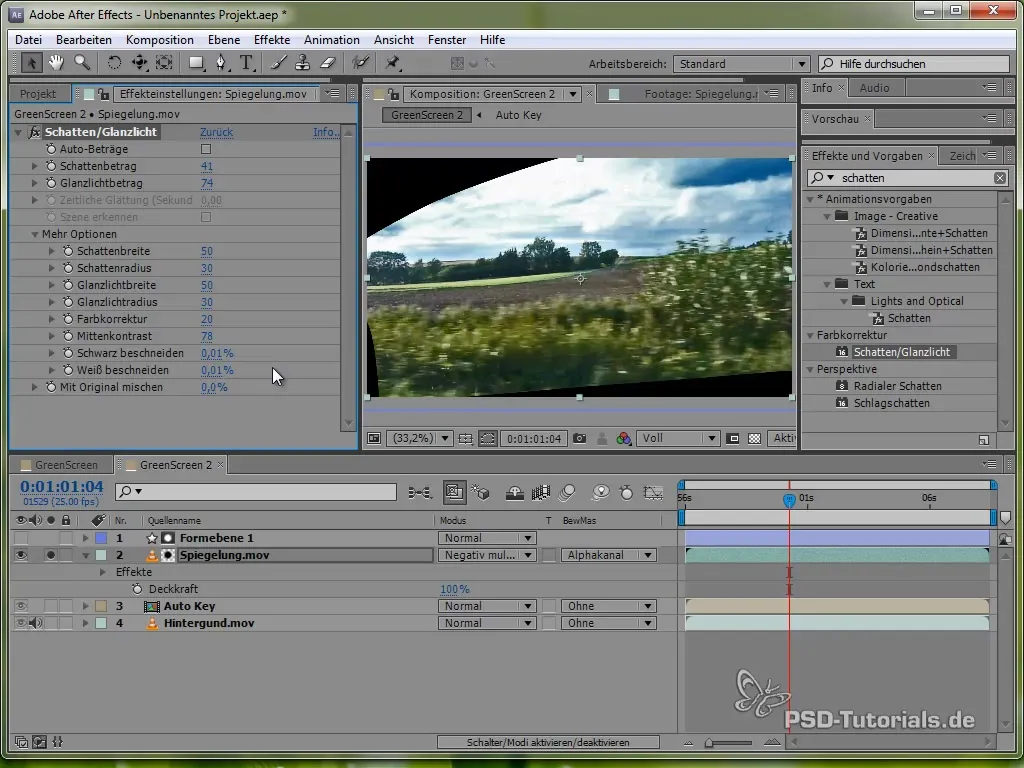1024x768 pixels.
Task: Select the Eraser tool
Action: pos(328,63)
